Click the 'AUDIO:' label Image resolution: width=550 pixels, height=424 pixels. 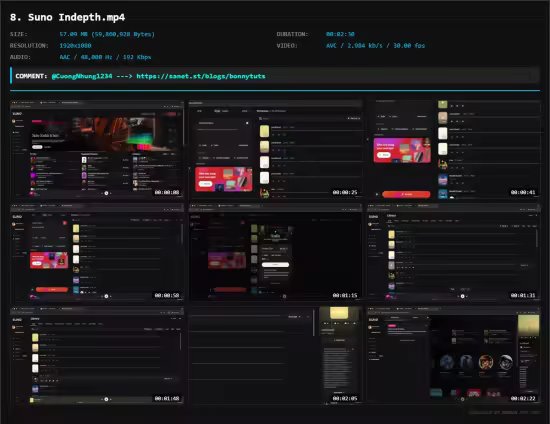coord(20,57)
